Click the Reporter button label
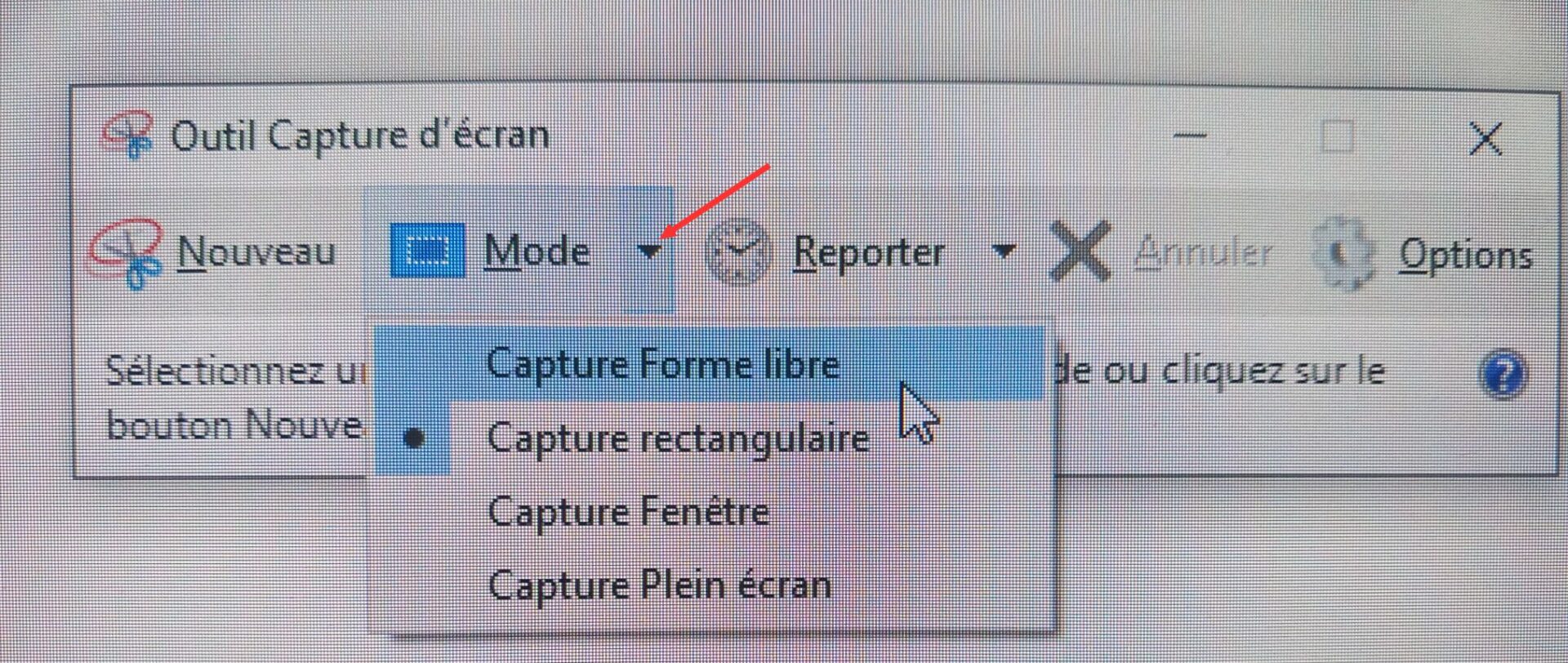 pyautogui.click(x=869, y=253)
